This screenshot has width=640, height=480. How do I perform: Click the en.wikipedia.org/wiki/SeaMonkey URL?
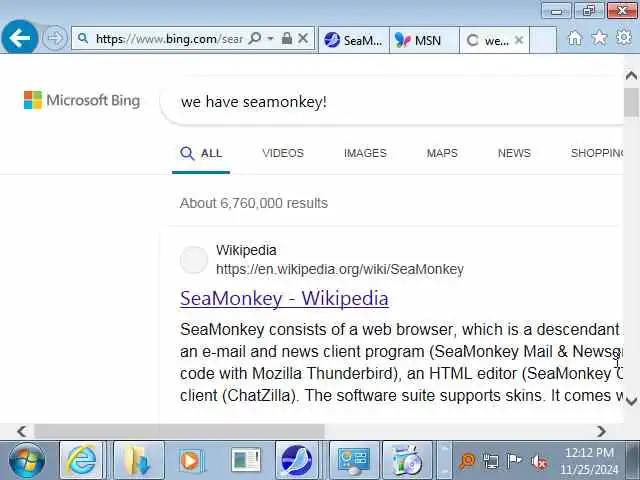[x=340, y=269]
